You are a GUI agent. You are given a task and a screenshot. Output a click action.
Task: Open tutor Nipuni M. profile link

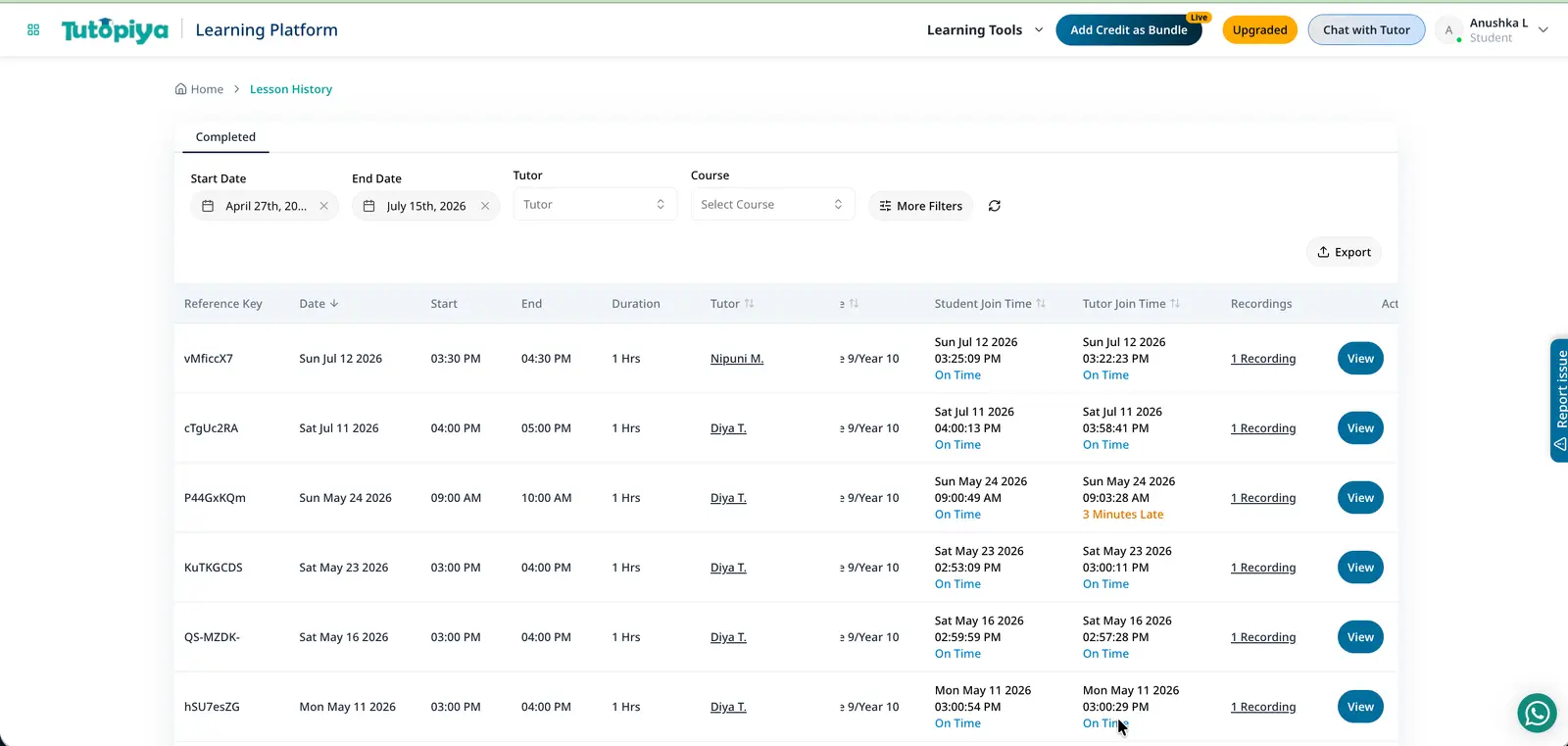point(737,359)
